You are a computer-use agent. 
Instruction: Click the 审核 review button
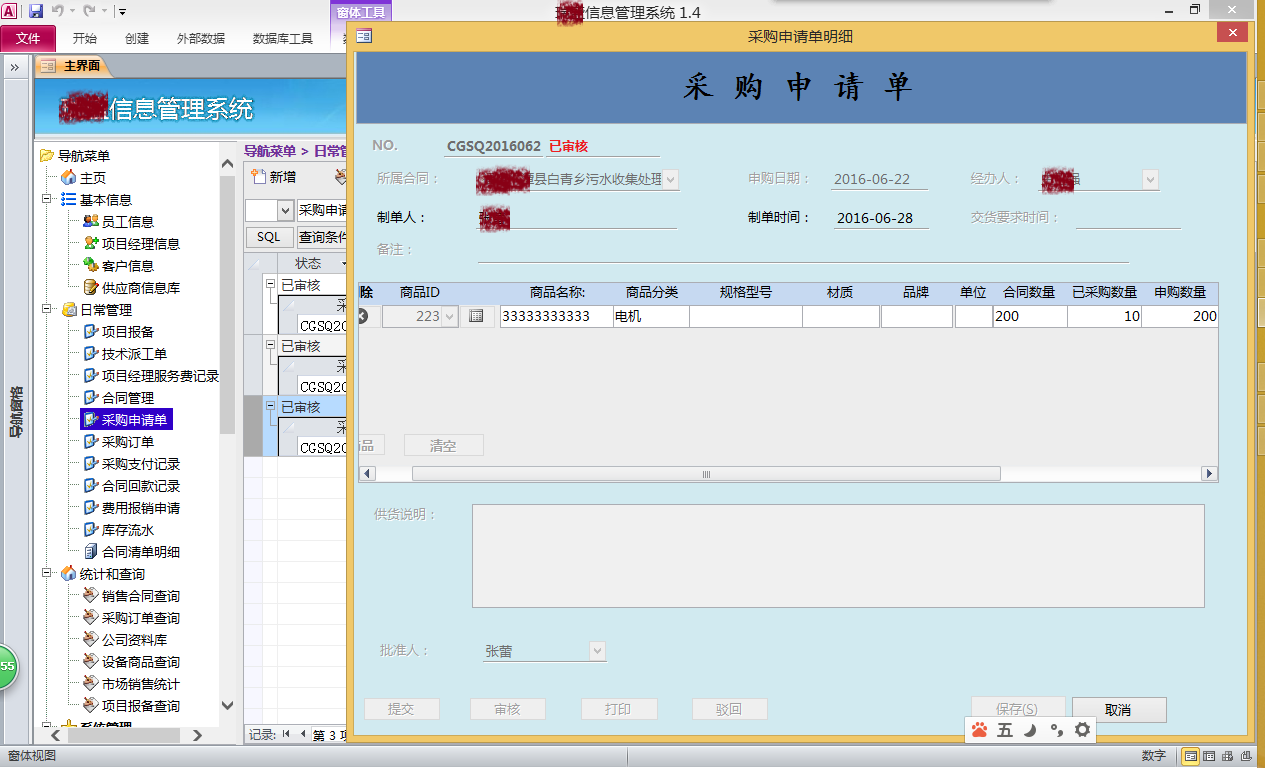pyautogui.click(x=508, y=709)
